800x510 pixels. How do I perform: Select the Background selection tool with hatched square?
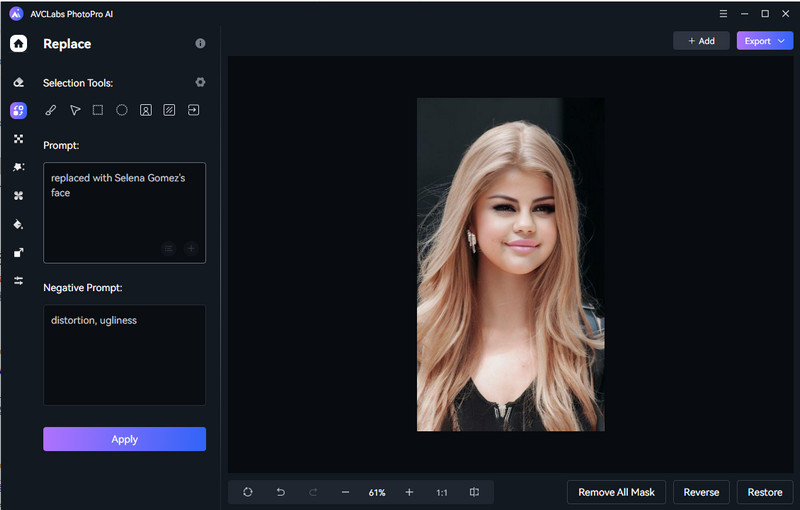click(x=169, y=110)
